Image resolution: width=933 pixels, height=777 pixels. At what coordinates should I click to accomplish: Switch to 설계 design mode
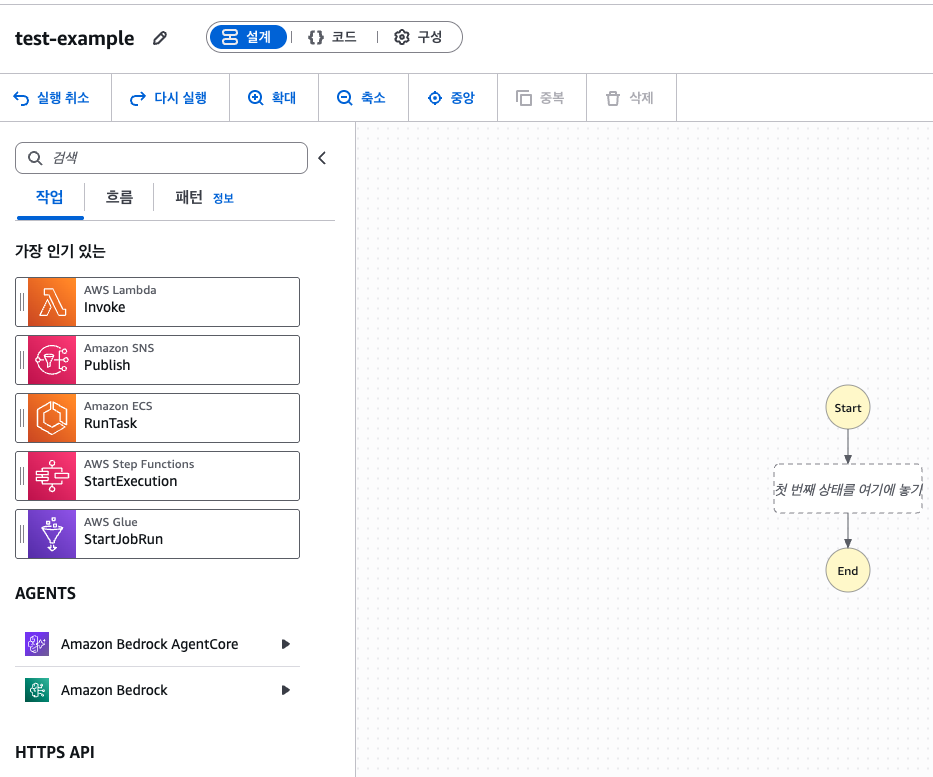(x=248, y=37)
